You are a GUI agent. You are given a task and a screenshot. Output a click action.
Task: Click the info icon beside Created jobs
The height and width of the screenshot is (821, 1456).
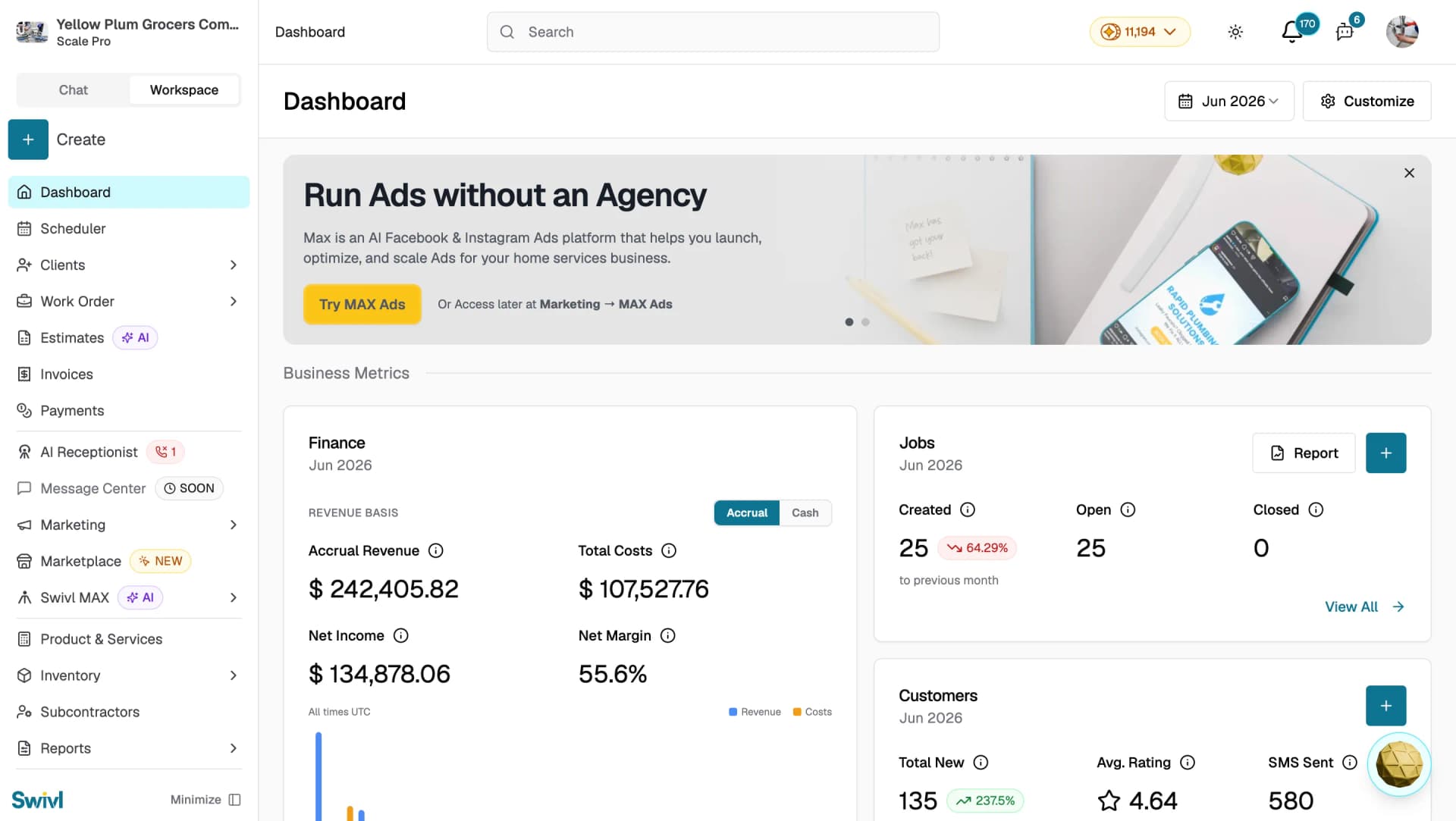point(968,509)
